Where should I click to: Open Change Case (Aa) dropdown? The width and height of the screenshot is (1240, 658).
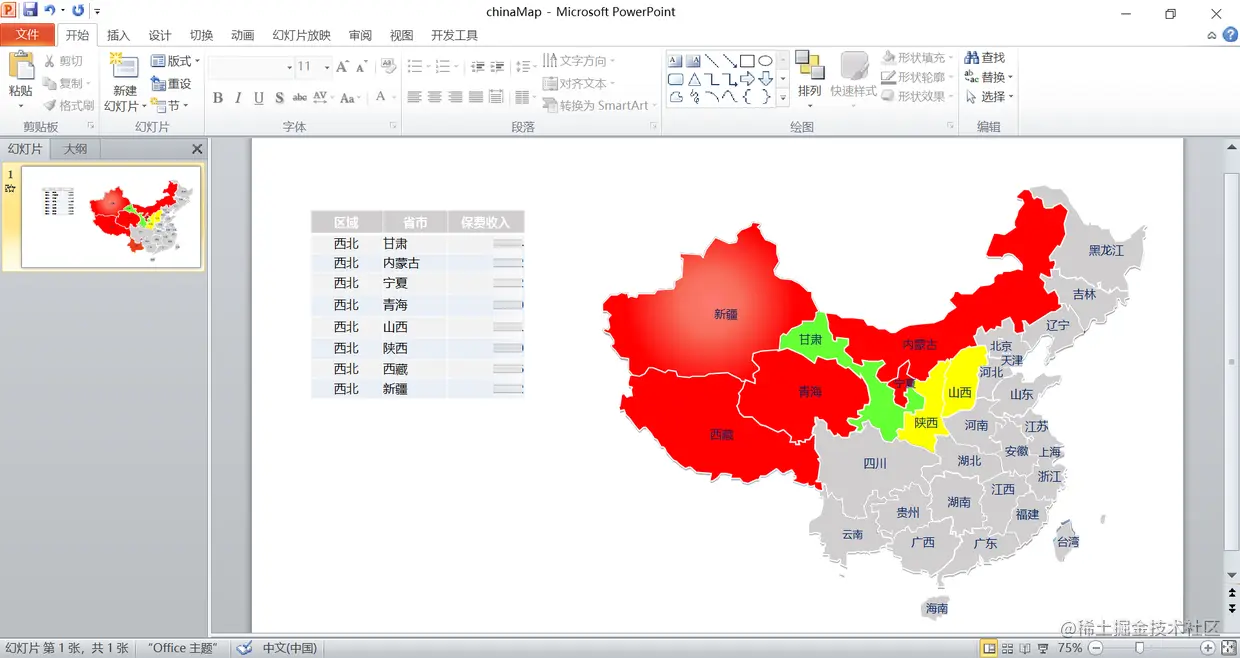[x=349, y=98]
